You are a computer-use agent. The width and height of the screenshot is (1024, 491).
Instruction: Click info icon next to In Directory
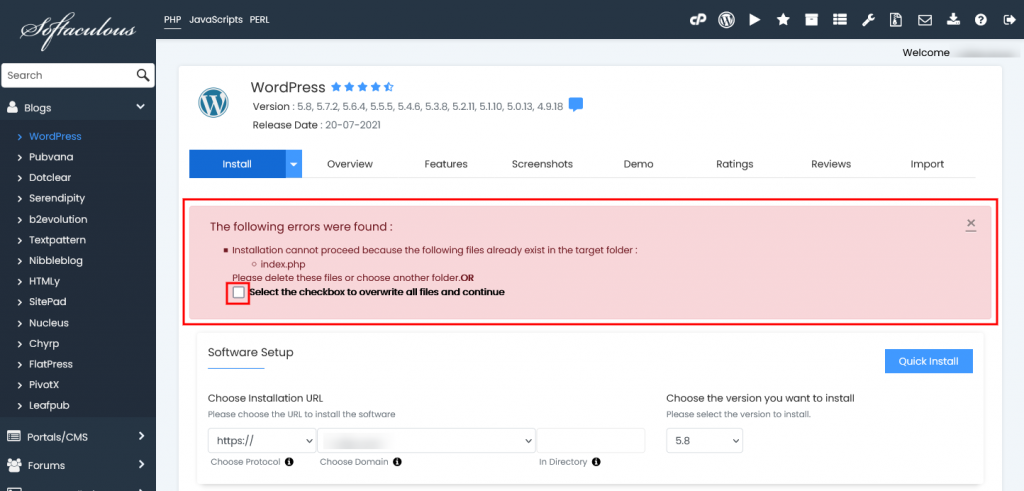596,462
